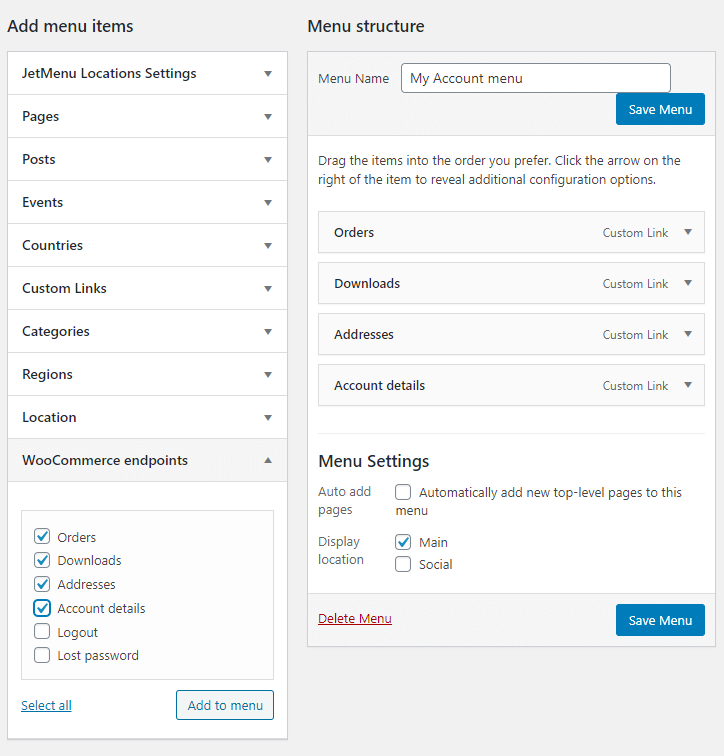
Task: Expand the Location section
Action: [x=147, y=417]
